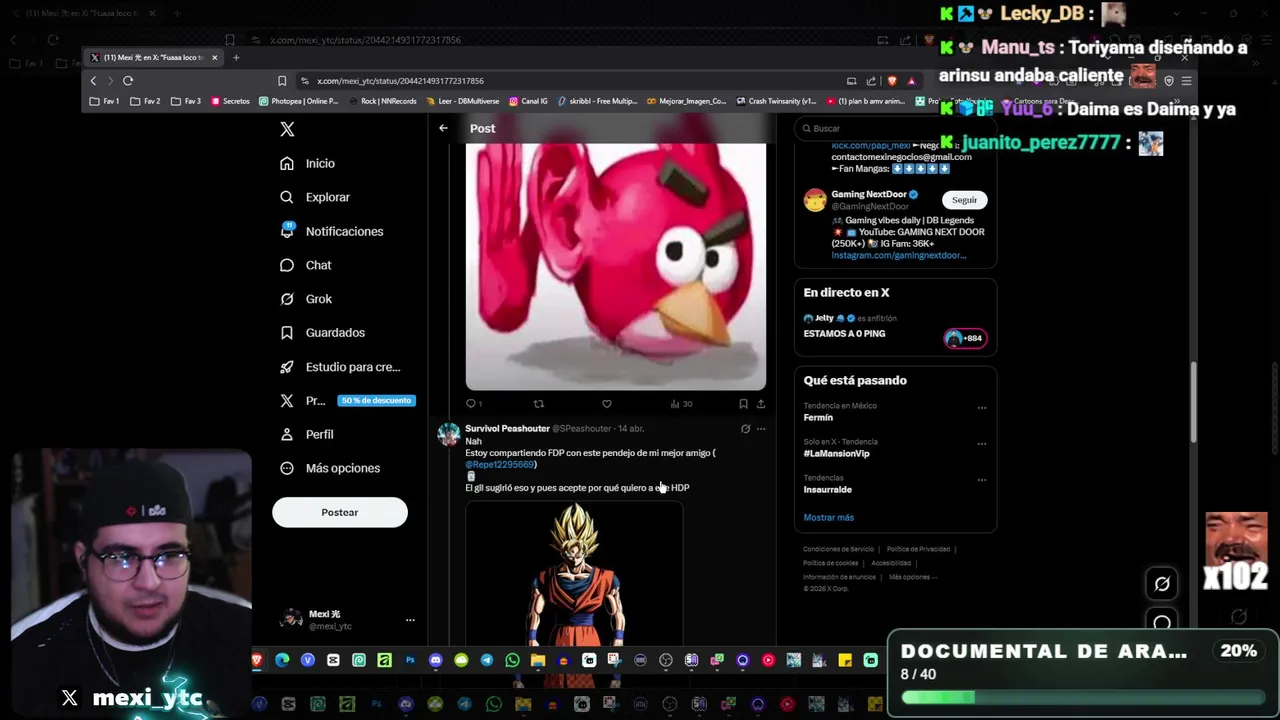Open a new browser tab with plus

click(236, 57)
